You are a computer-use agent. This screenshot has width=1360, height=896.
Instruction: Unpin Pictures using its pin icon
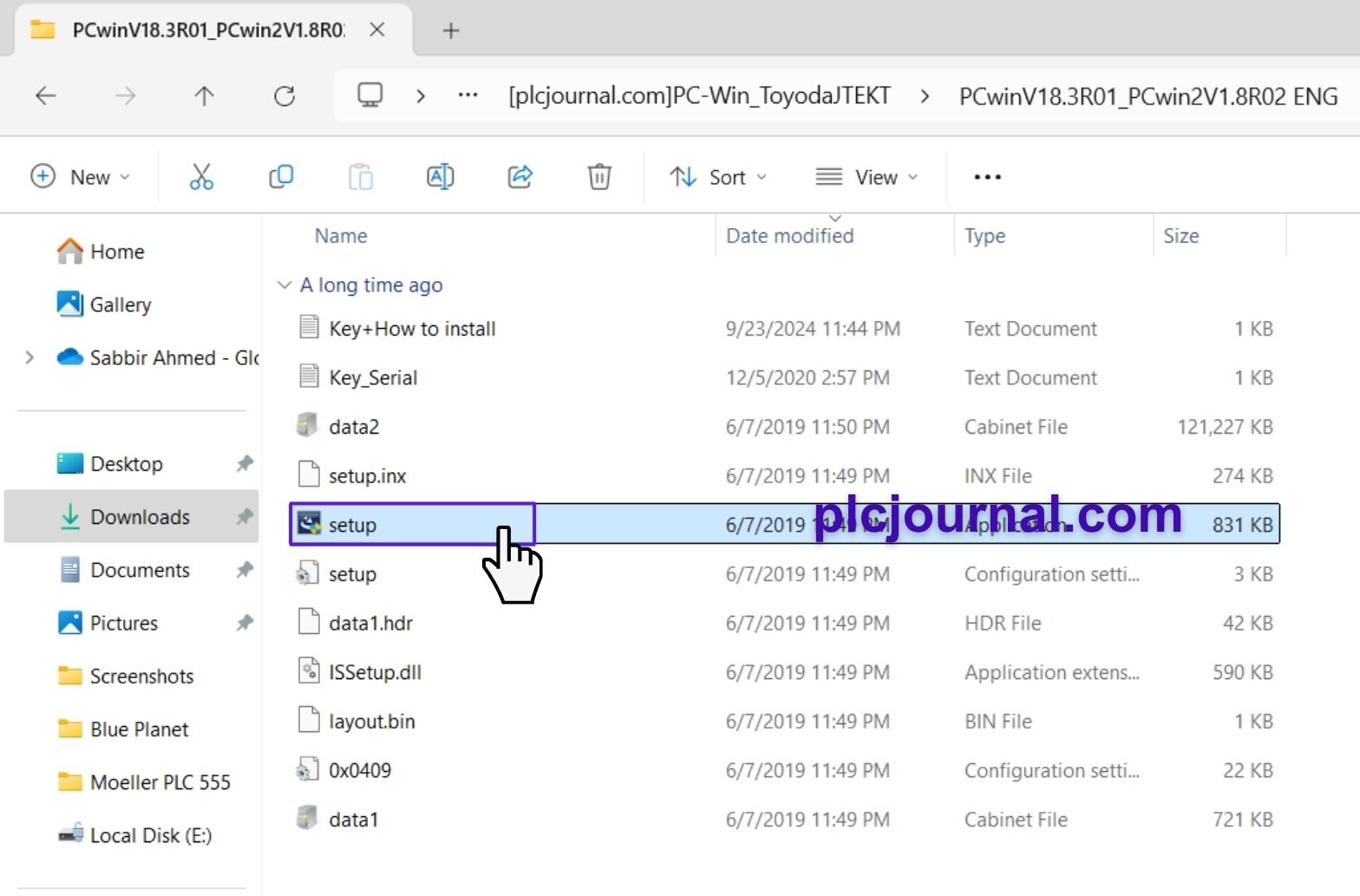coord(245,623)
